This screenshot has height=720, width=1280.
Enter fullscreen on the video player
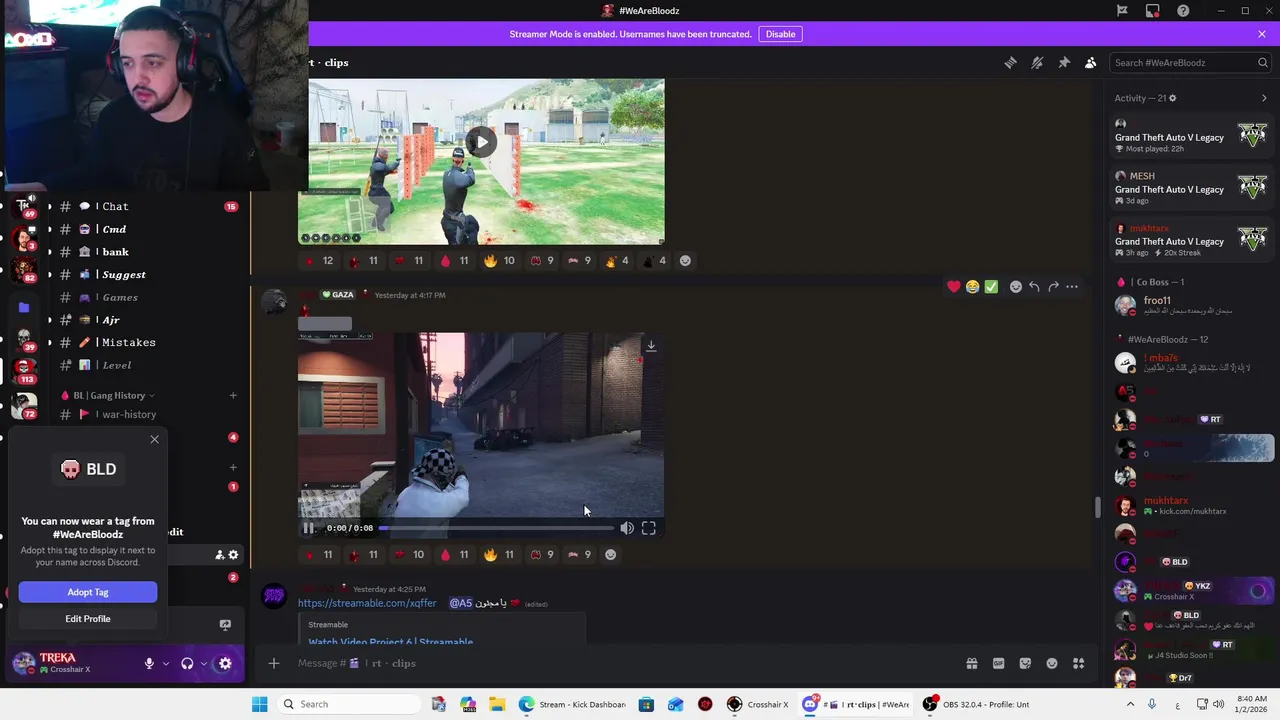[x=649, y=528]
